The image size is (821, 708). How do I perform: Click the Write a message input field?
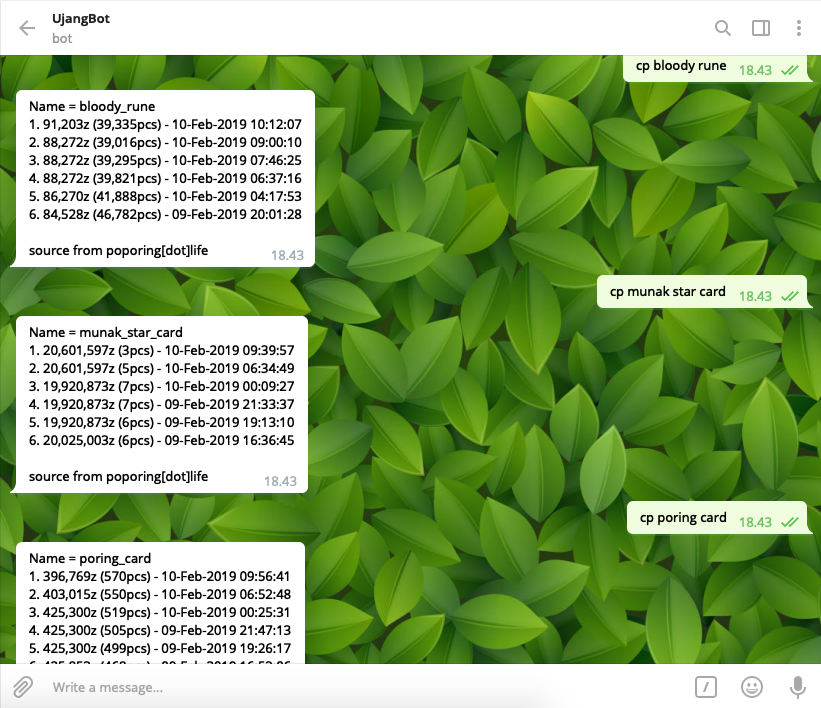pyautogui.click(x=367, y=687)
